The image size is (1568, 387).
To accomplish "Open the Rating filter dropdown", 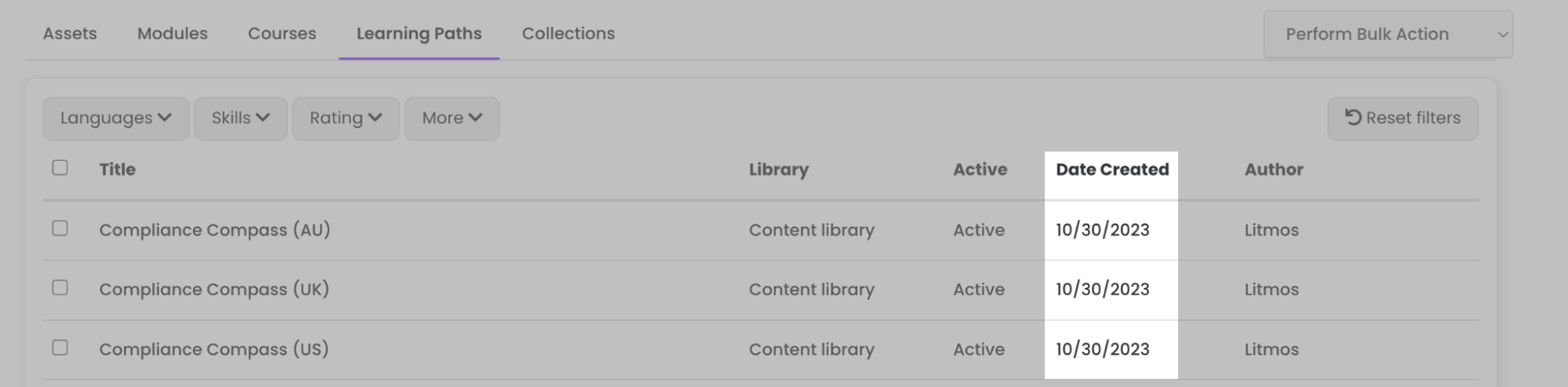I will click(x=345, y=119).
